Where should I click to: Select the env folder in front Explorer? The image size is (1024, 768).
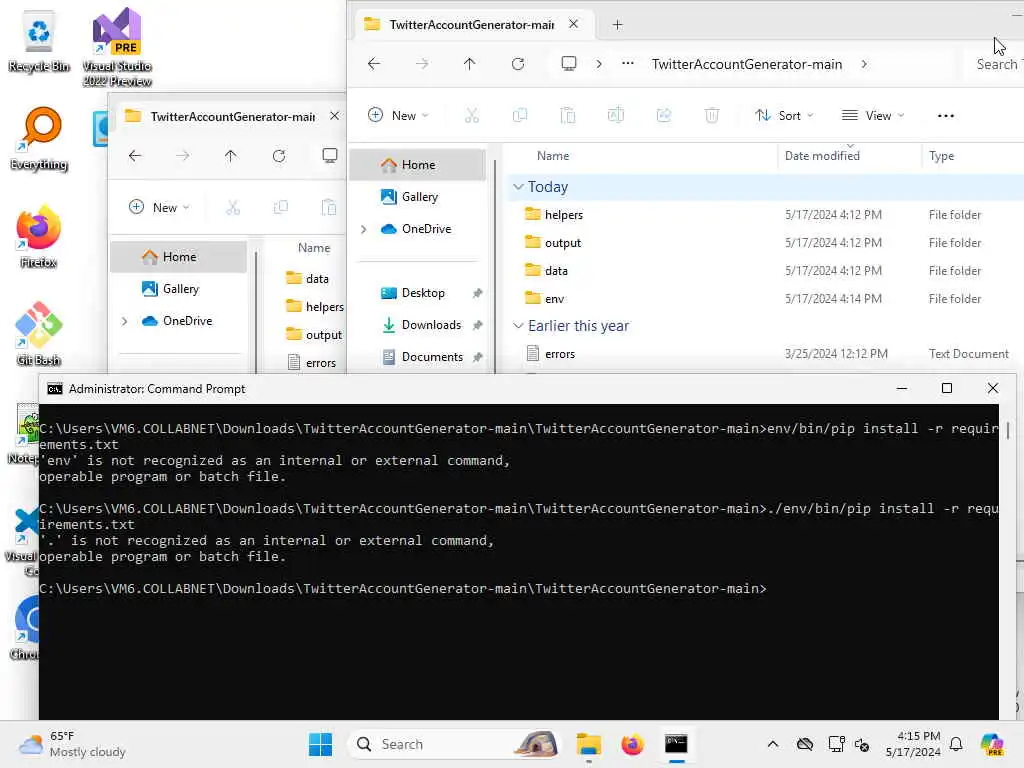pyautogui.click(x=554, y=299)
